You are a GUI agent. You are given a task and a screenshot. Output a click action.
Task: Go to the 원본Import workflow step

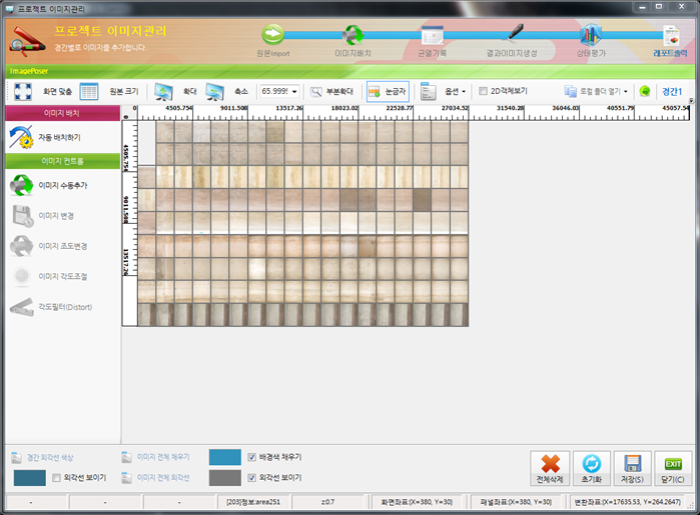click(273, 41)
